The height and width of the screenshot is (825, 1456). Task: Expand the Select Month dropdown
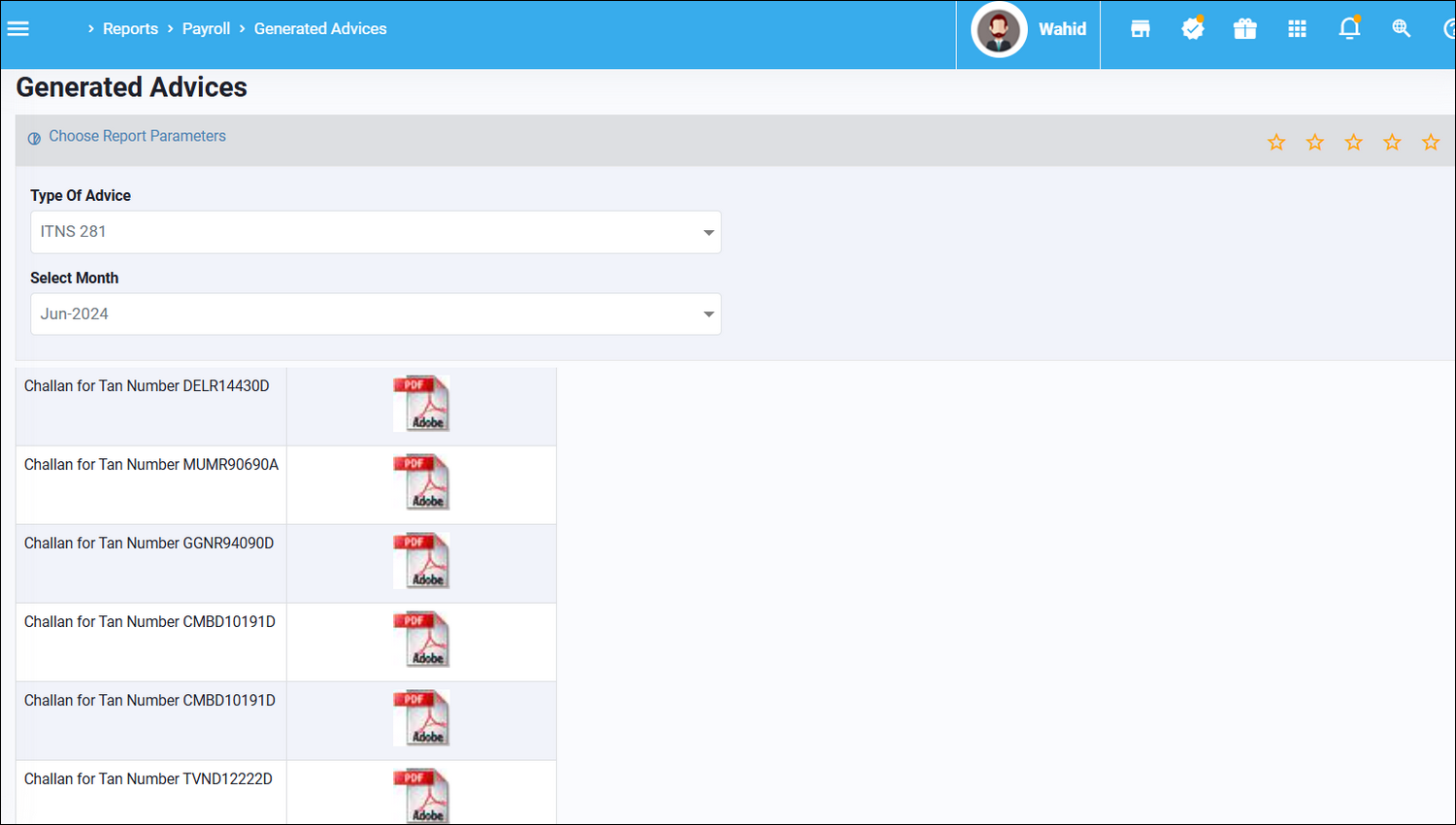click(x=376, y=314)
